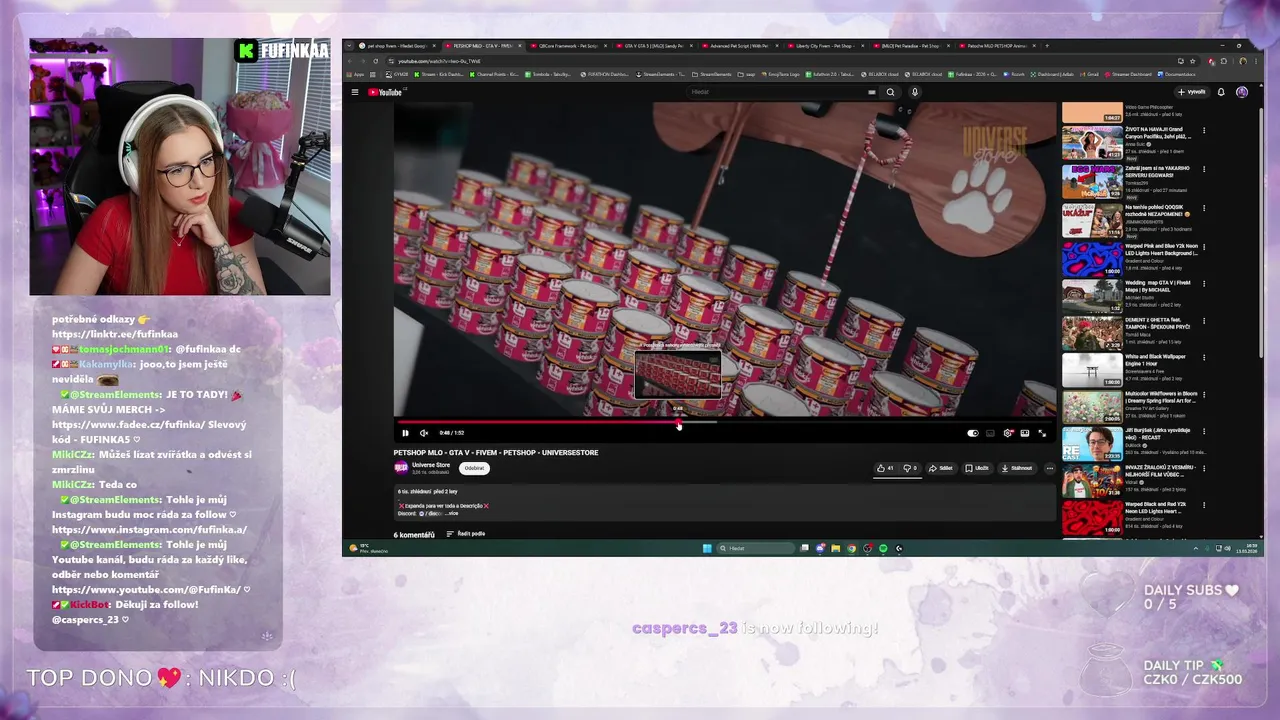The width and height of the screenshot is (1280, 720).
Task: Open options for DEMENT Z GHETTA video
Action: coord(1204,322)
